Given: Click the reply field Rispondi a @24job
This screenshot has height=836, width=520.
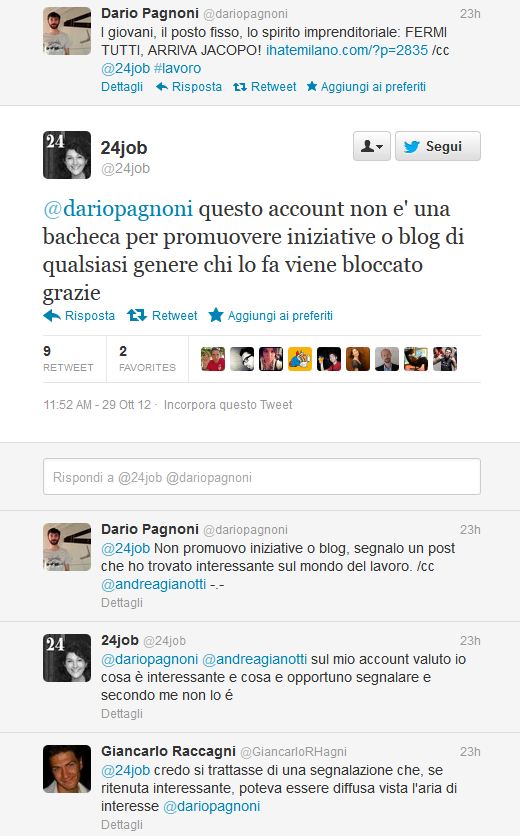Looking at the screenshot, I should (x=262, y=477).
